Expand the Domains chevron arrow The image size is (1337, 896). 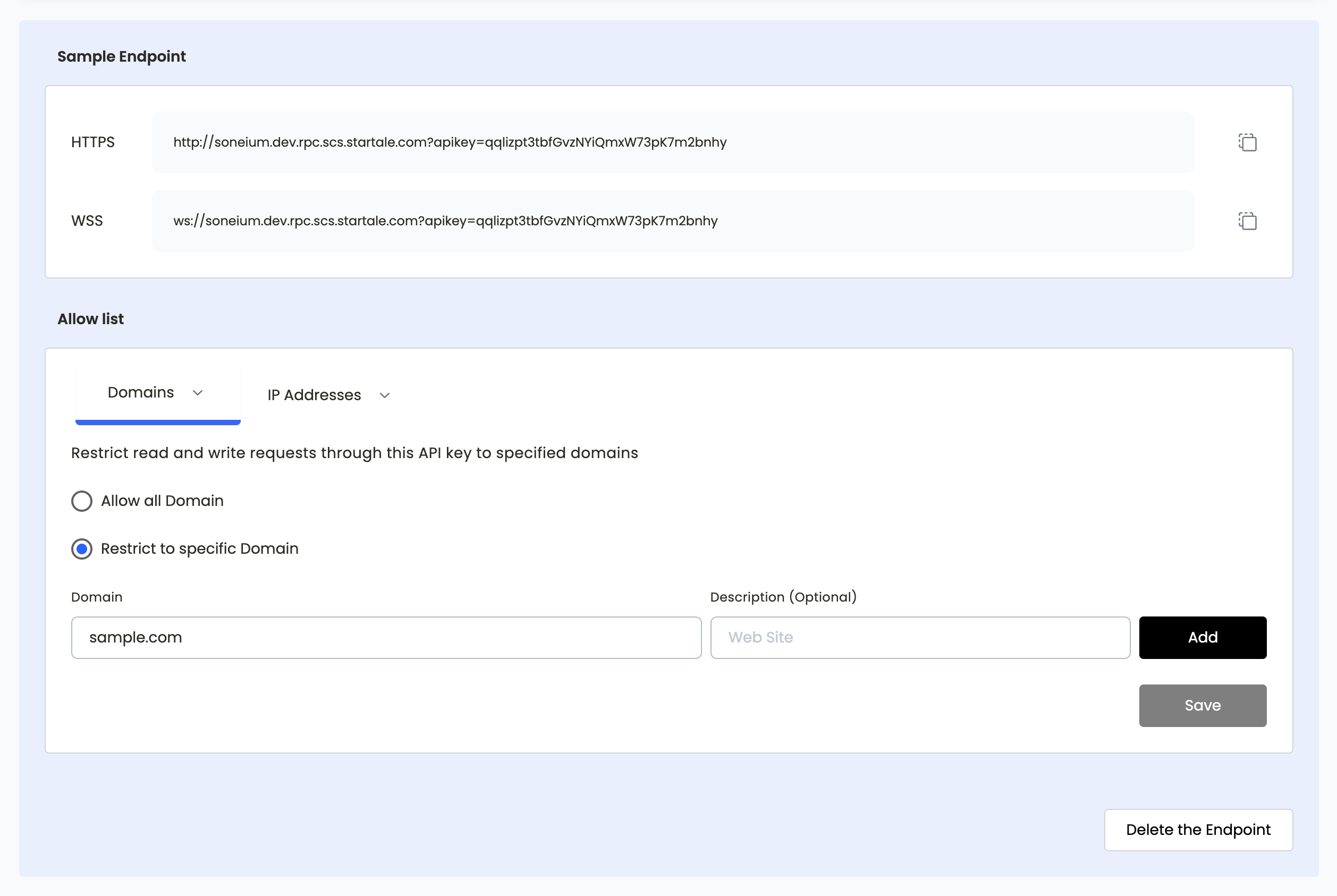point(198,393)
